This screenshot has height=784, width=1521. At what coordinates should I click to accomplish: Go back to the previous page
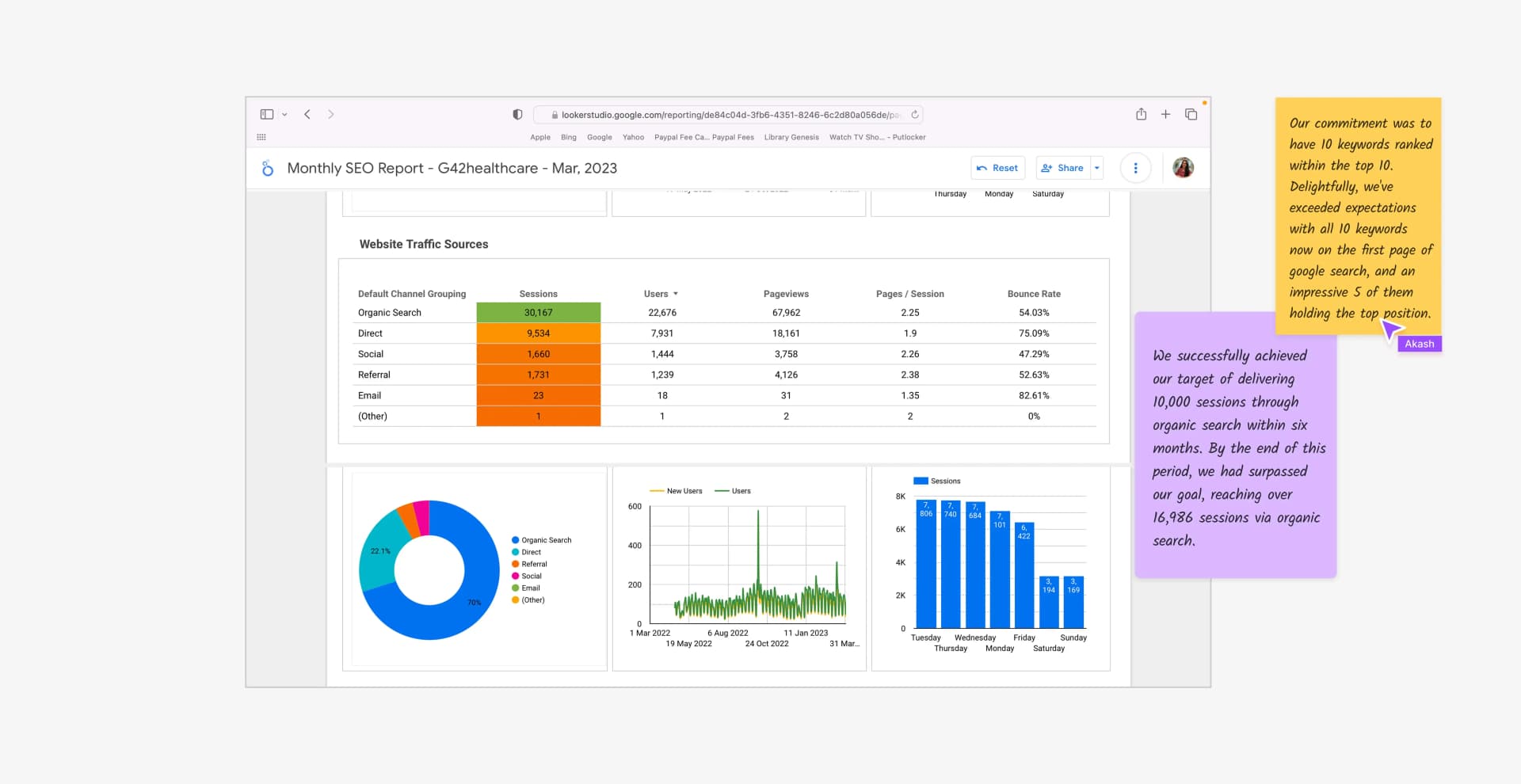(x=307, y=114)
